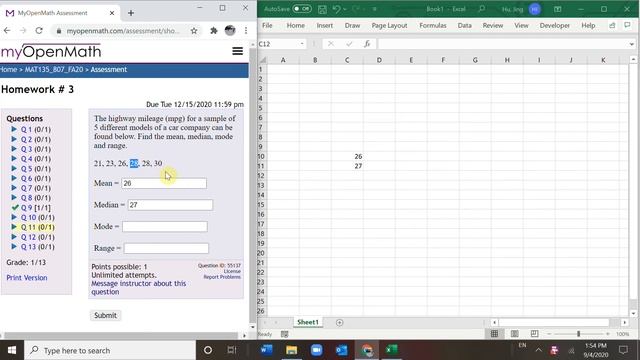Image resolution: width=640 pixels, height=360 pixels.
Task: Open the Chrome three-dot menu
Action: [246, 31]
